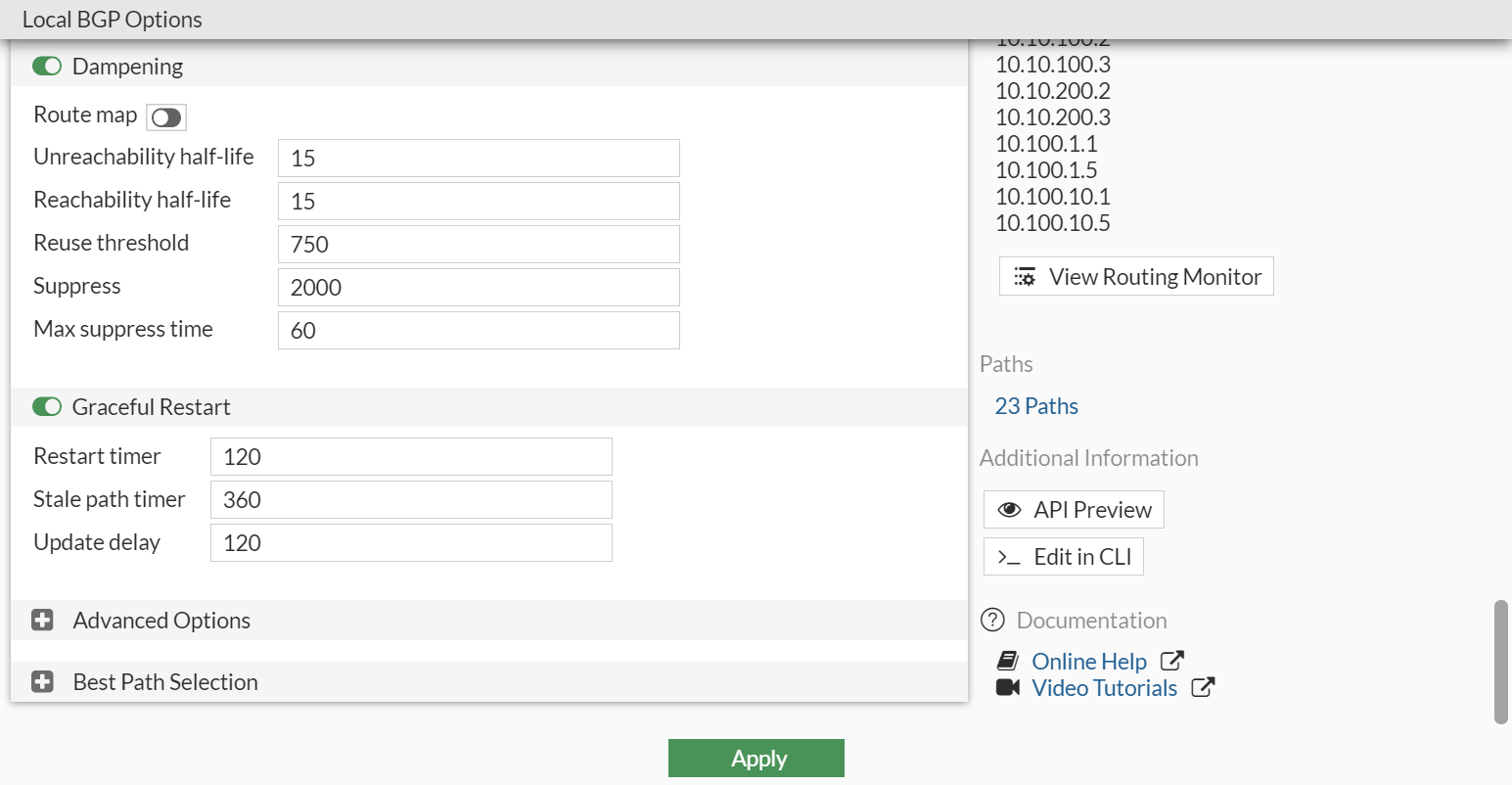
Task: Click the Reuse threshold input field
Action: pyautogui.click(x=479, y=245)
